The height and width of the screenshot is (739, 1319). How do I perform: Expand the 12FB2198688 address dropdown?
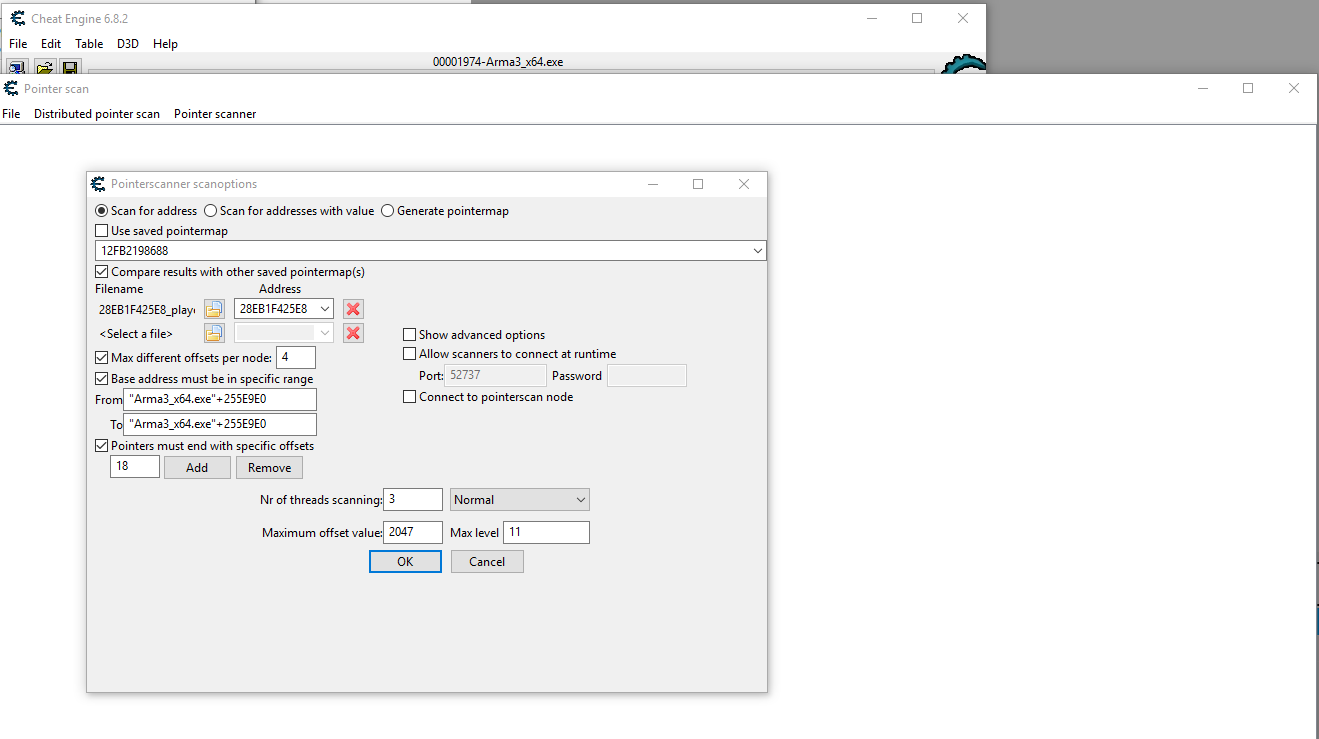click(x=757, y=251)
